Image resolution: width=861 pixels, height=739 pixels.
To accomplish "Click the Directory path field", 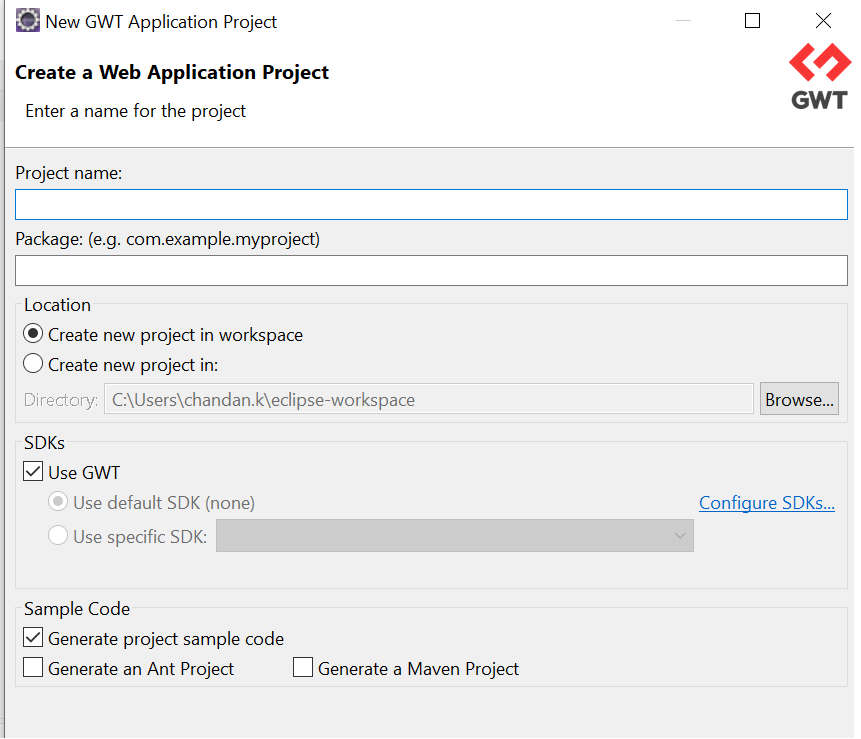I will pyautogui.click(x=428, y=399).
